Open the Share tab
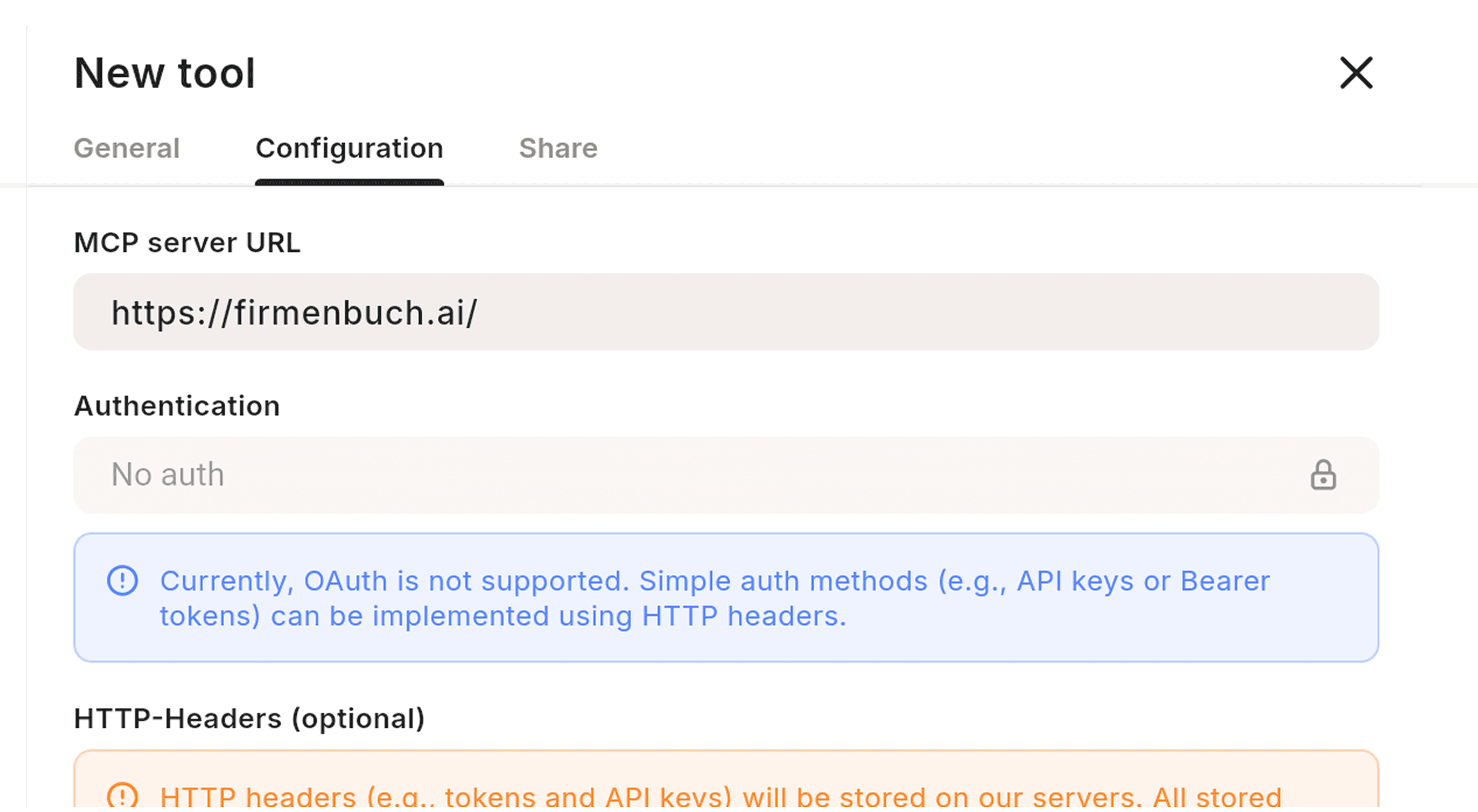Screen dimensions: 1478x812 click(x=559, y=148)
